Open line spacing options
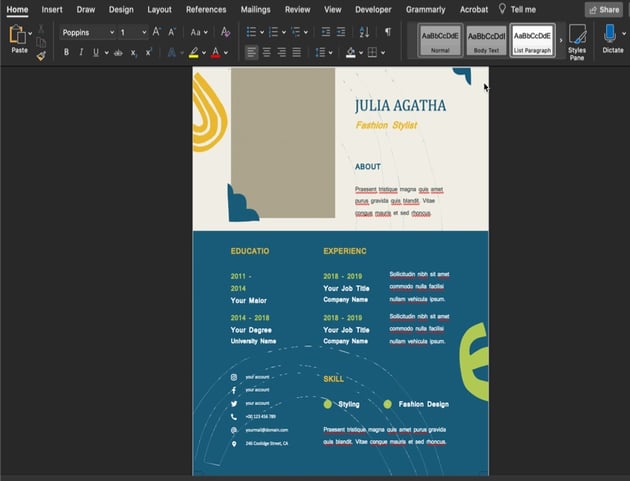Viewport: 630px width, 481px height. coord(320,52)
